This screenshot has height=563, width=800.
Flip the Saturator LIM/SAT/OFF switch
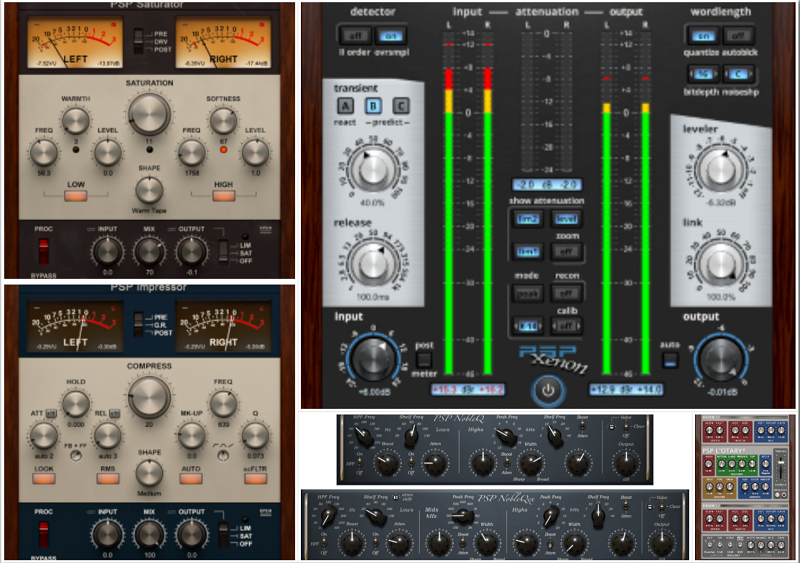click(x=223, y=252)
